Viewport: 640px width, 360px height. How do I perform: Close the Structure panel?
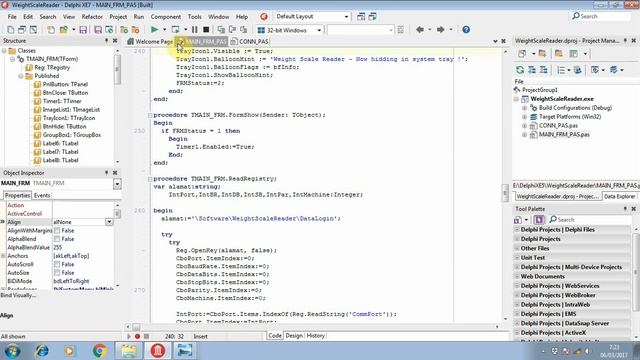click(115, 41)
